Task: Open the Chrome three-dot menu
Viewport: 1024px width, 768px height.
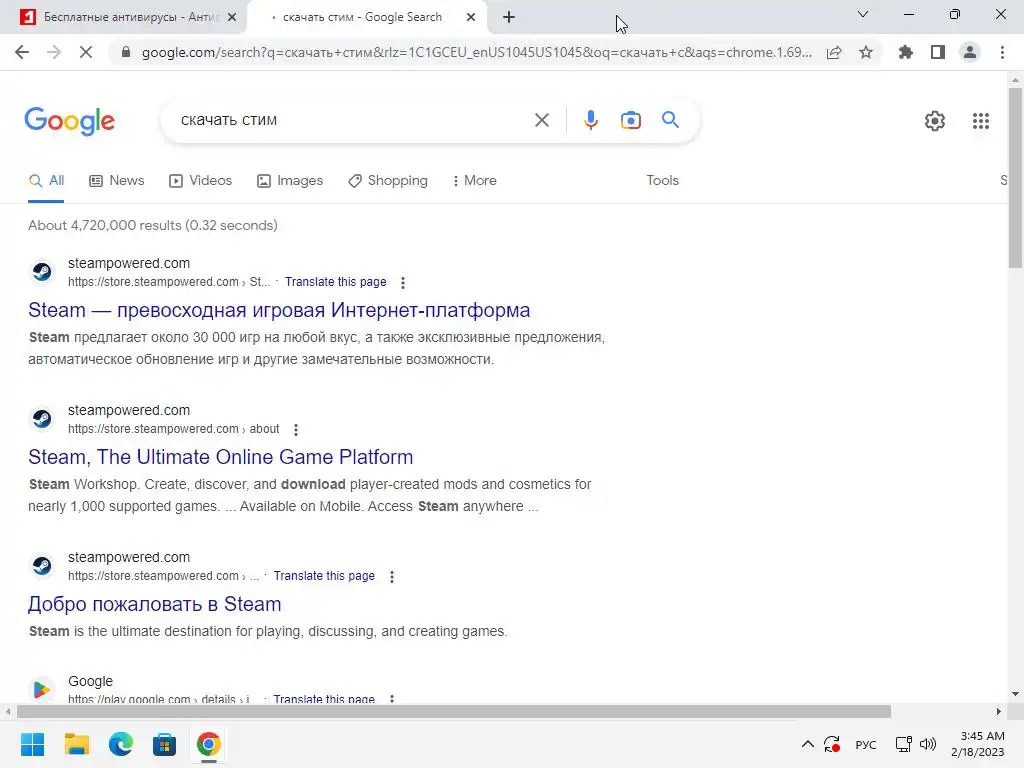Action: point(1002,52)
